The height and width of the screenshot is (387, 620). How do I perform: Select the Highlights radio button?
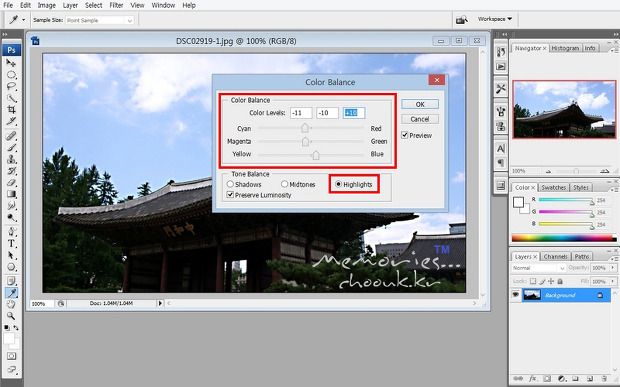click(x=338, y=184)
